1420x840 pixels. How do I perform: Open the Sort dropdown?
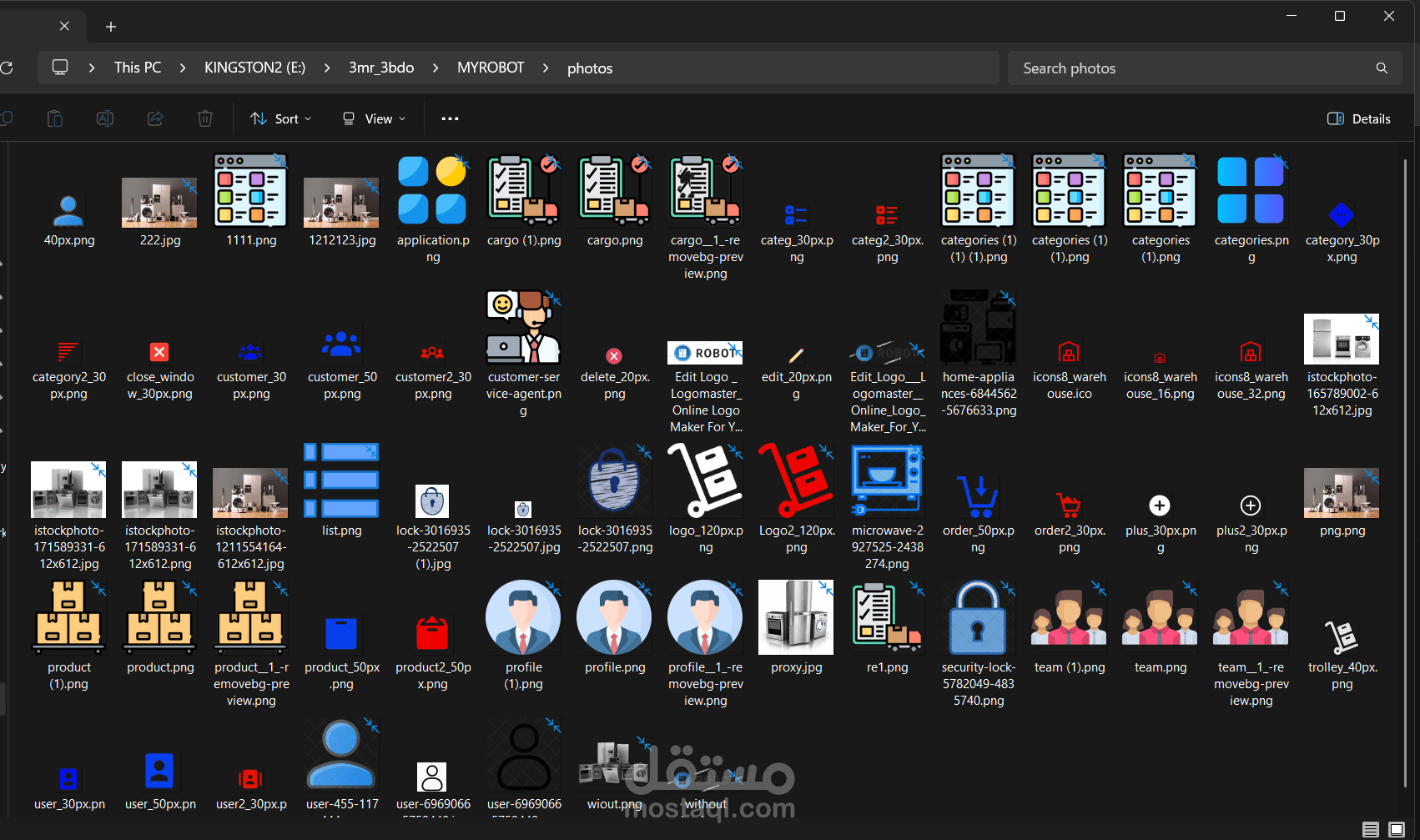point(281,118)
